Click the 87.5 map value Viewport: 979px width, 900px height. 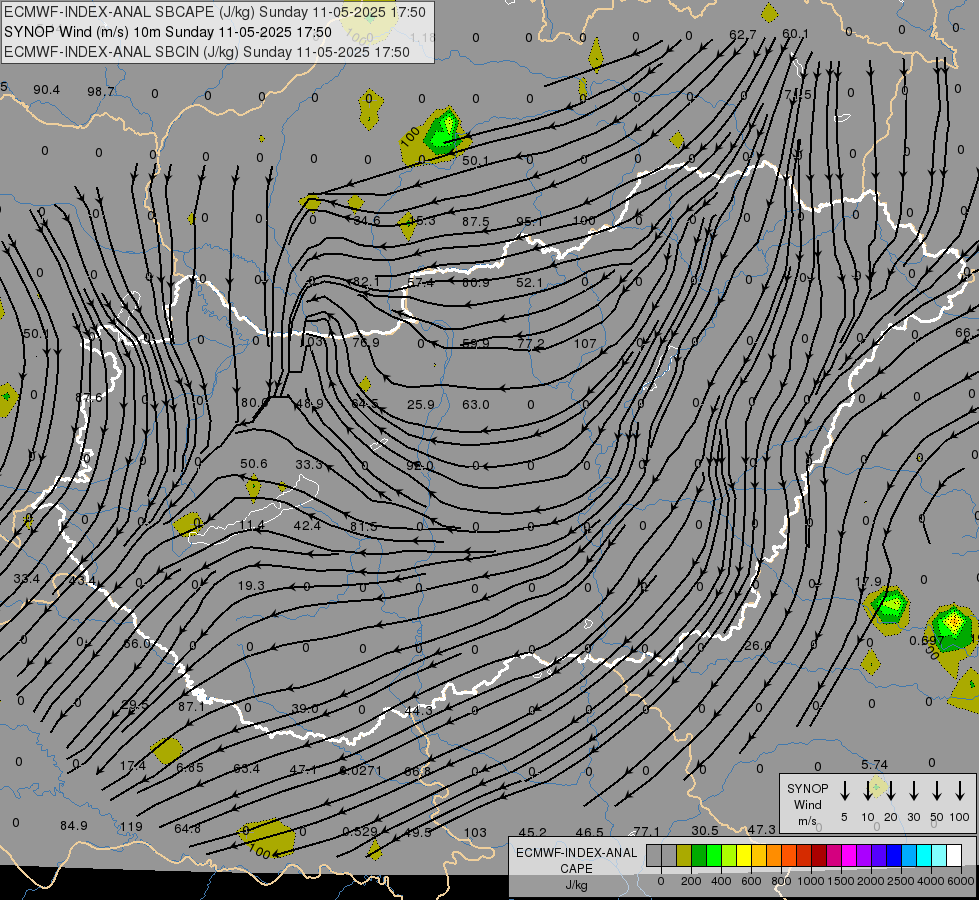click(x=476, y=222)
